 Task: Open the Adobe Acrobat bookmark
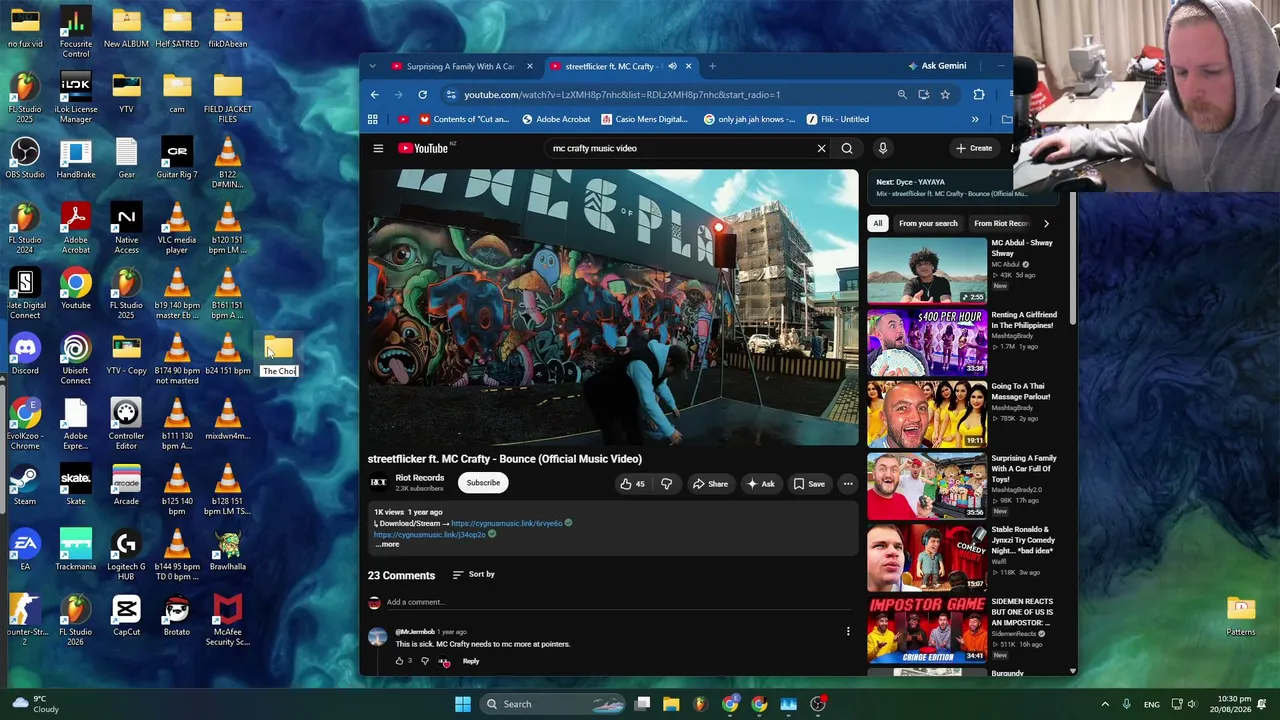coord(556,119)
